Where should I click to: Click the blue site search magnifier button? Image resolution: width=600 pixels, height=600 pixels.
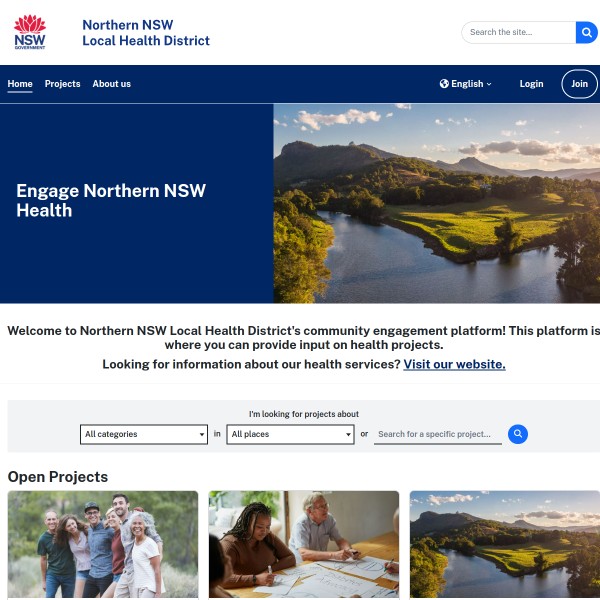coord(586,32)
